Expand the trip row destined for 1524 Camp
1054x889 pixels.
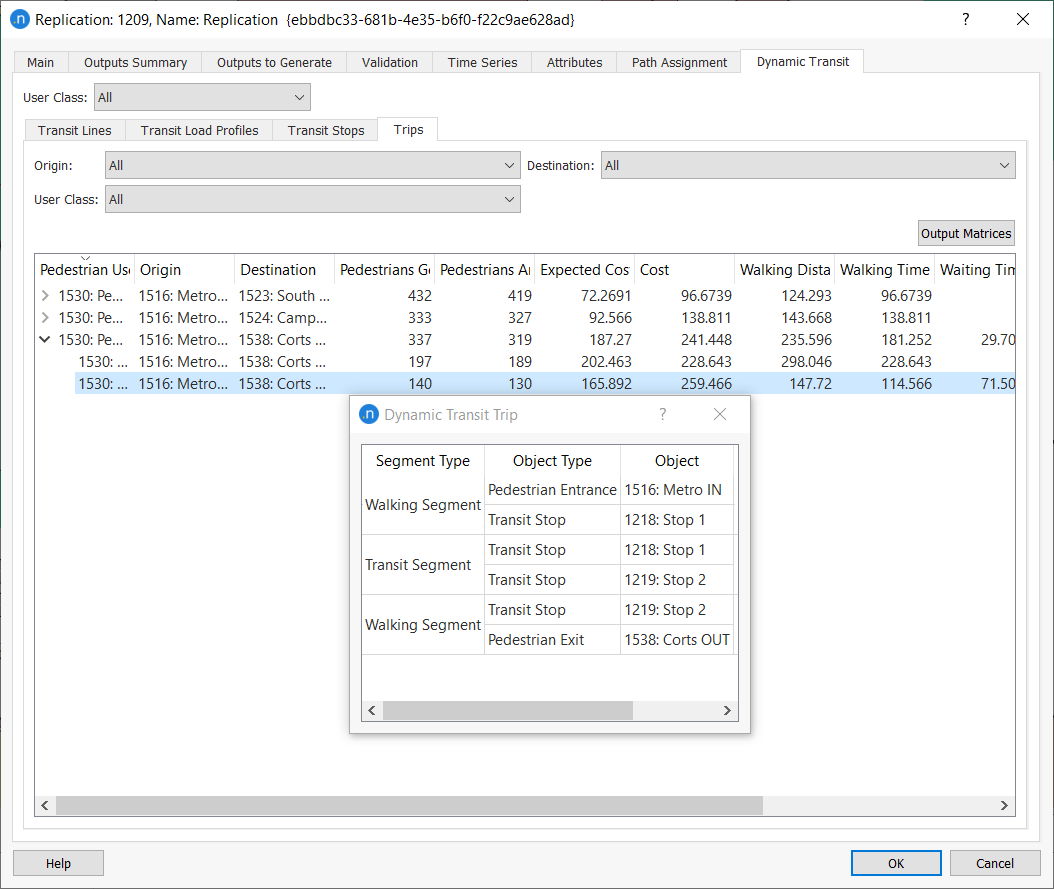pos(45,317)
